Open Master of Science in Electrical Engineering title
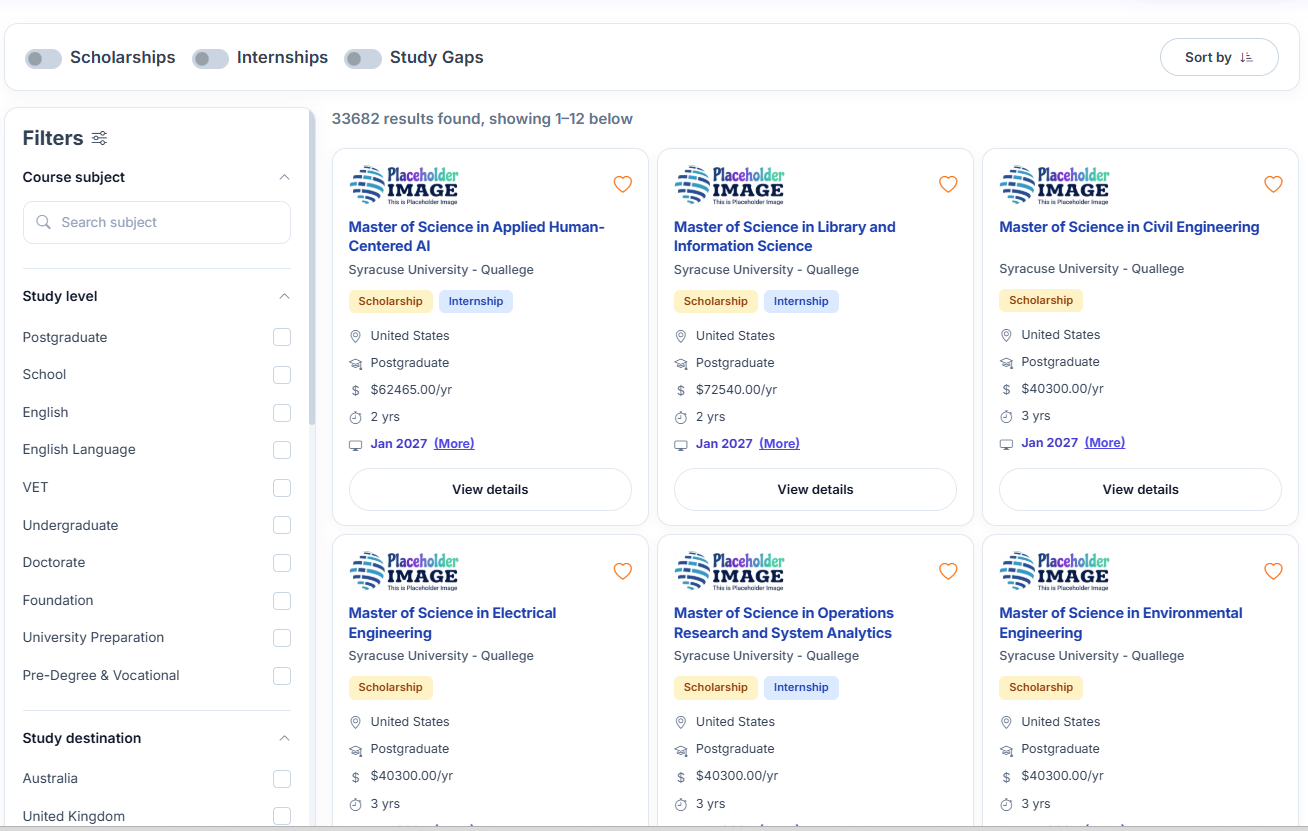Viewport: 1308px width, 831px height. 452,623
